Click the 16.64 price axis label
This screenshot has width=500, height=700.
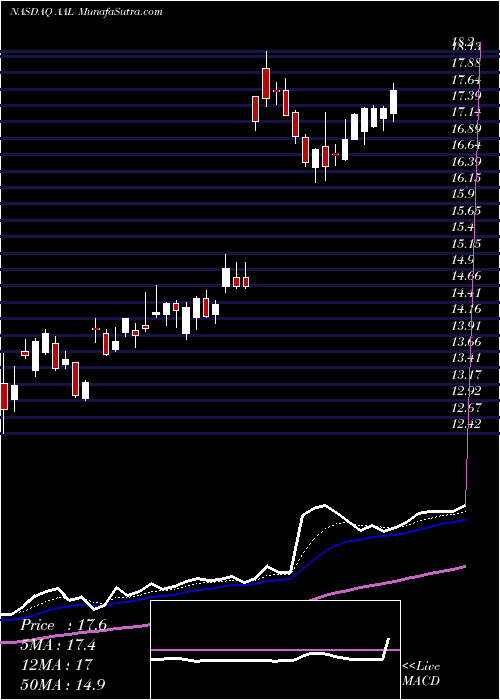[466, 145]
